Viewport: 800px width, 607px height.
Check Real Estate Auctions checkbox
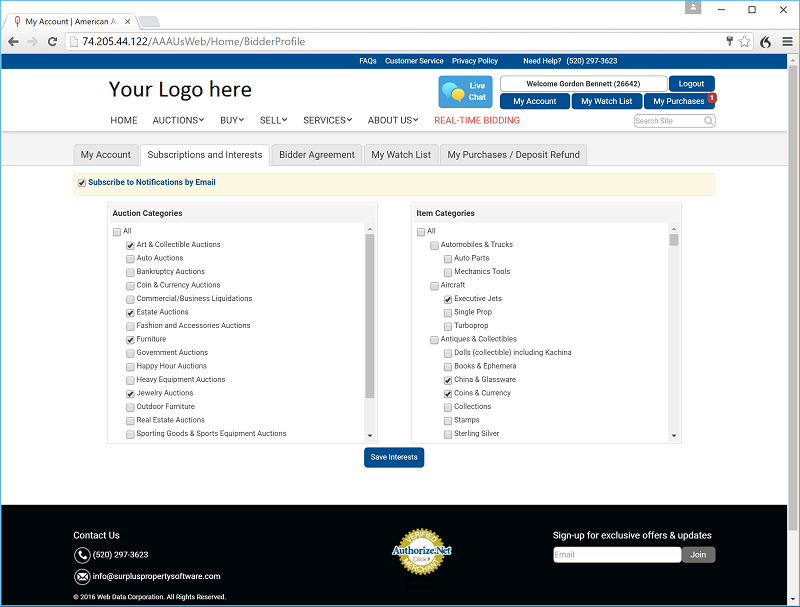pos(130,421)
